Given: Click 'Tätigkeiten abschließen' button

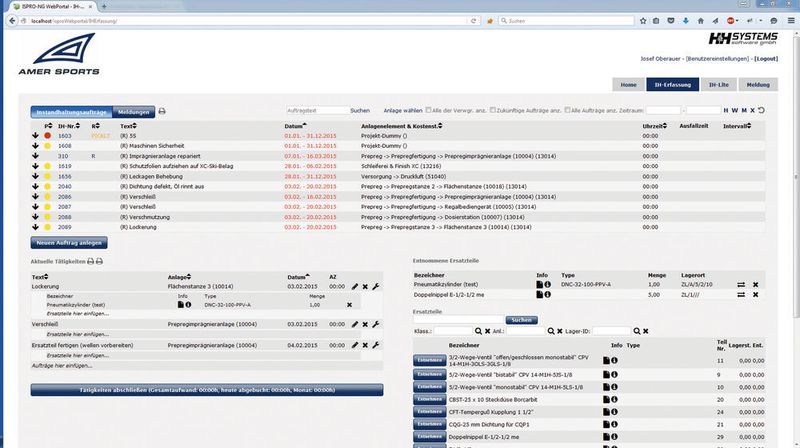Looking at the screenshot, I should coord(207,390).
